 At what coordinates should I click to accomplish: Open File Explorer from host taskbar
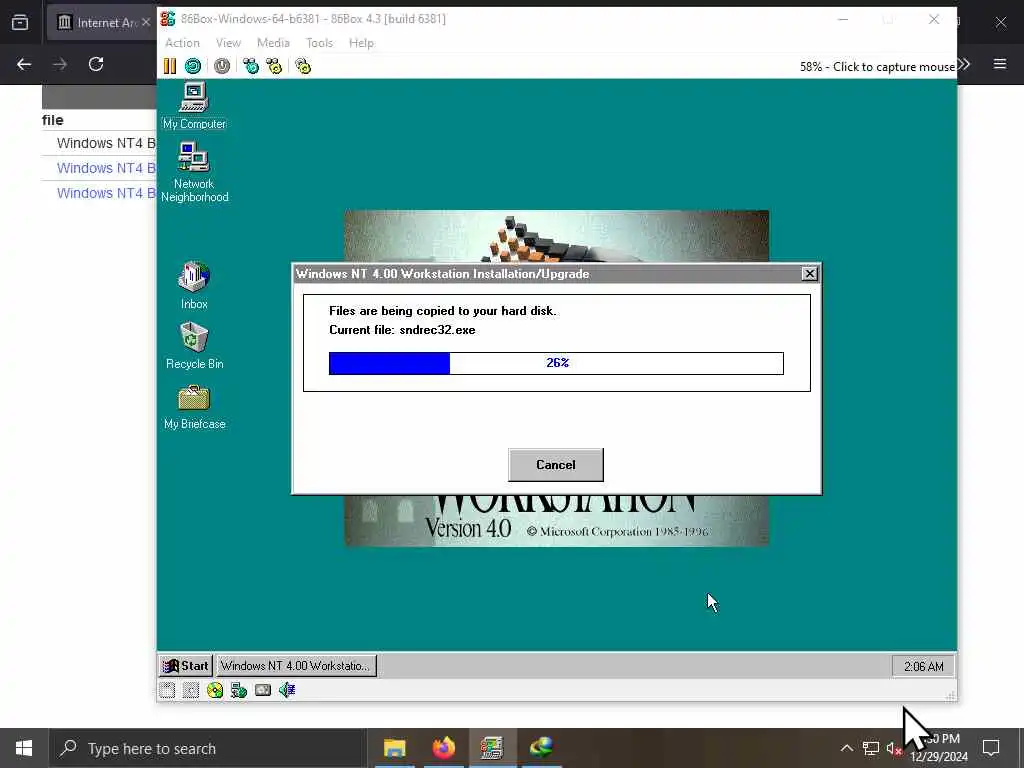[394, 748]
